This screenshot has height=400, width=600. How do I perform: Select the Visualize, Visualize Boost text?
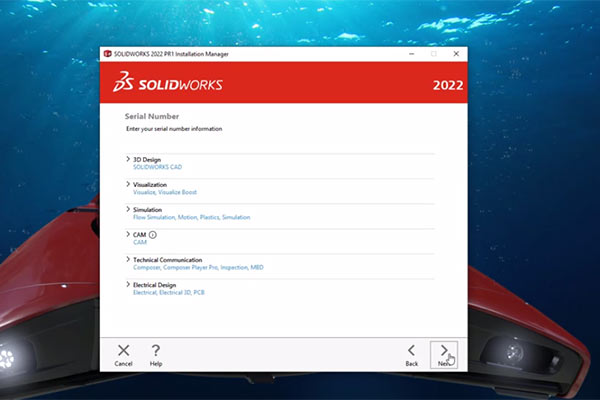pyautogui.click(x=165, y=192)
